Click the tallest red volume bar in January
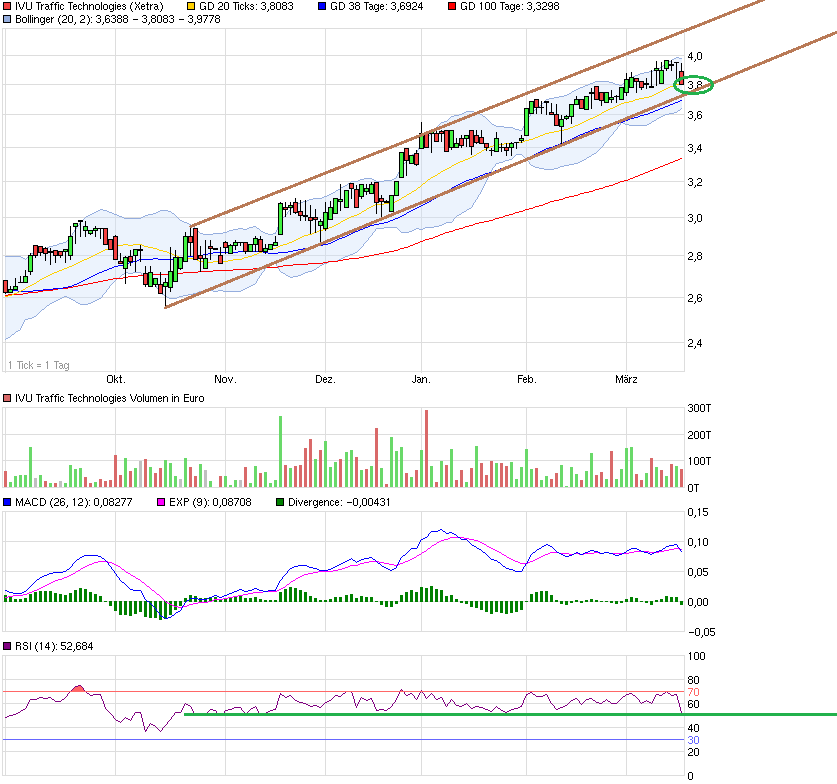Image resolution: width=837 pixels, height=784 pixels. (x=427, y=448)
